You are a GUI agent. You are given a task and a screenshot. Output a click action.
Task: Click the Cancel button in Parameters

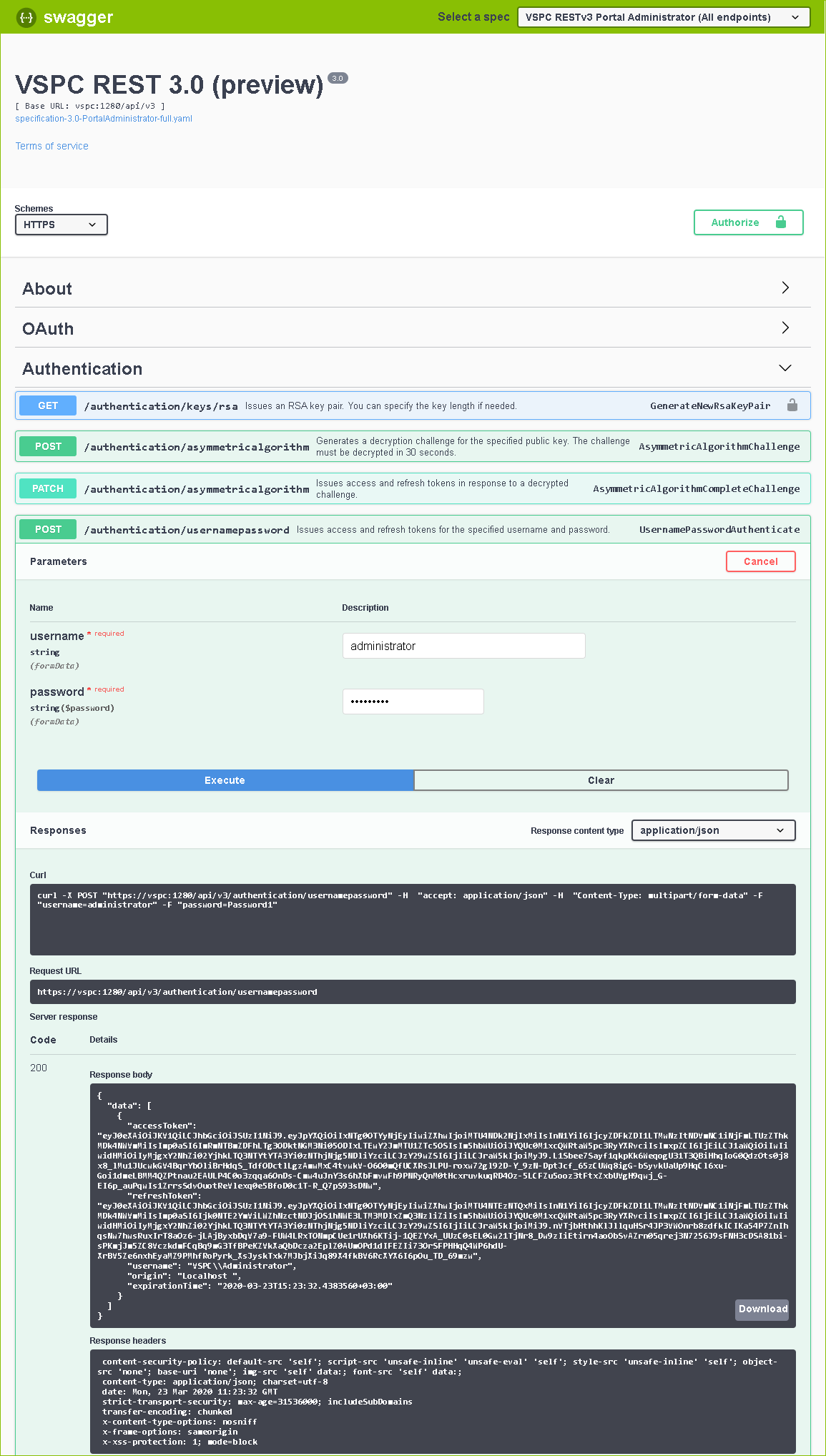(x=761, y=561)
